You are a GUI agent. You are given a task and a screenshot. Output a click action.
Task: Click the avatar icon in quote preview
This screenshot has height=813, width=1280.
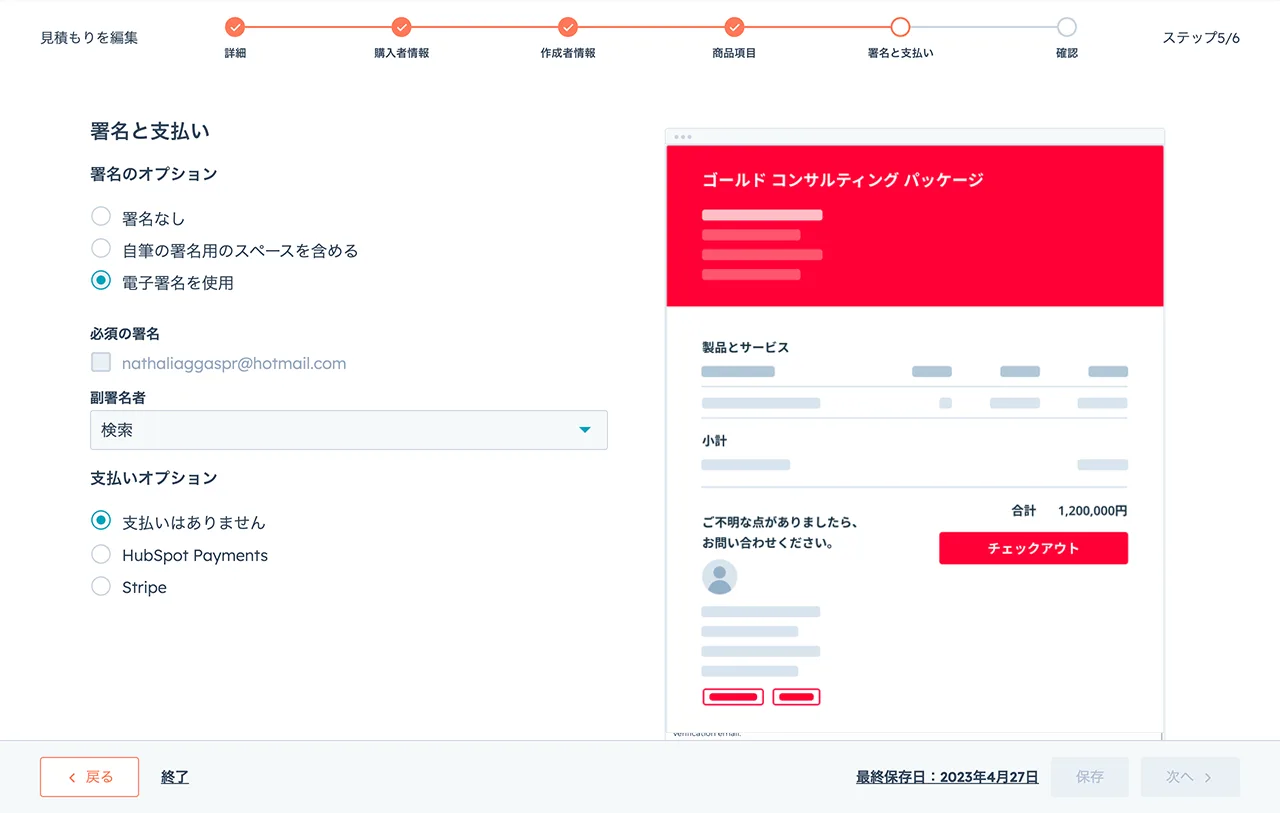(720, 577)
